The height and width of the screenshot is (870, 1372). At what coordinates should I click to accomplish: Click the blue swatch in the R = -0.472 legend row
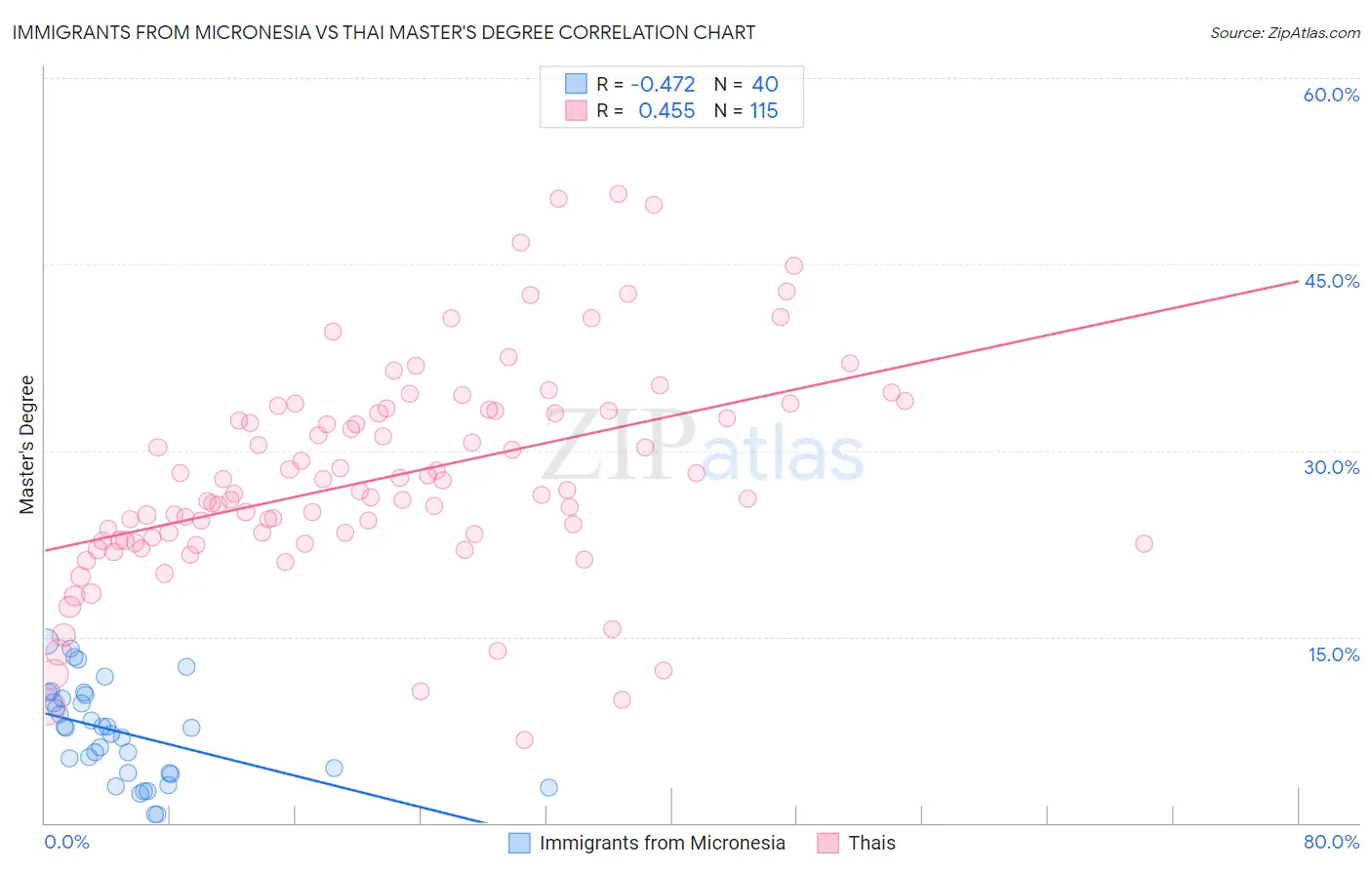click(x=576, y=84)
